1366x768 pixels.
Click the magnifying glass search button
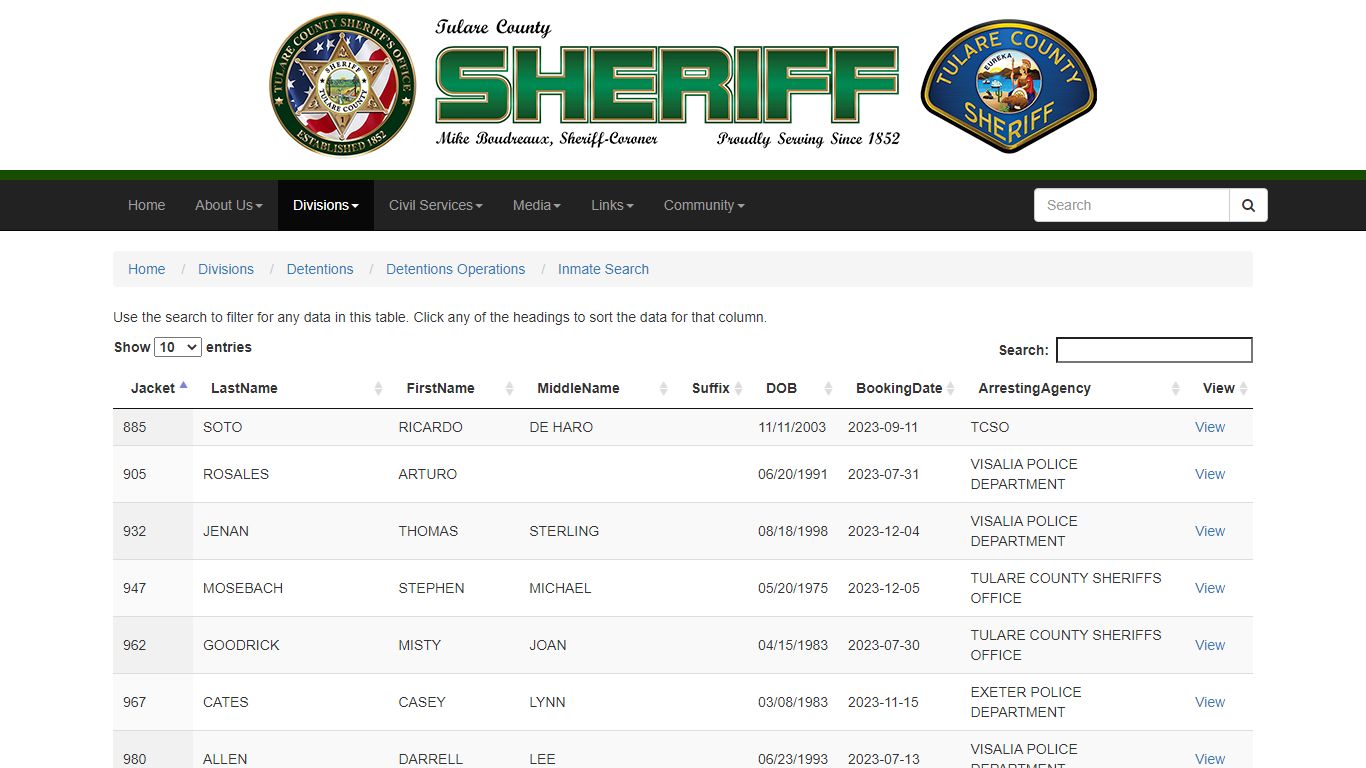[1248, 205]
